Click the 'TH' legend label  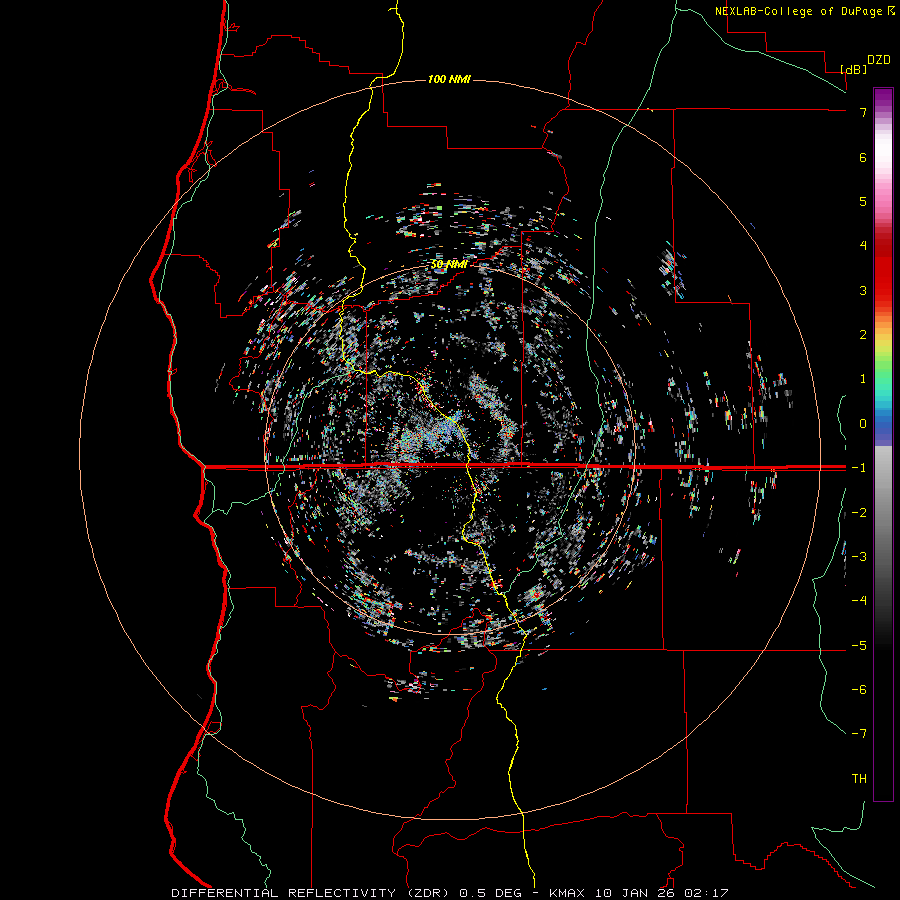coord(859,778)
